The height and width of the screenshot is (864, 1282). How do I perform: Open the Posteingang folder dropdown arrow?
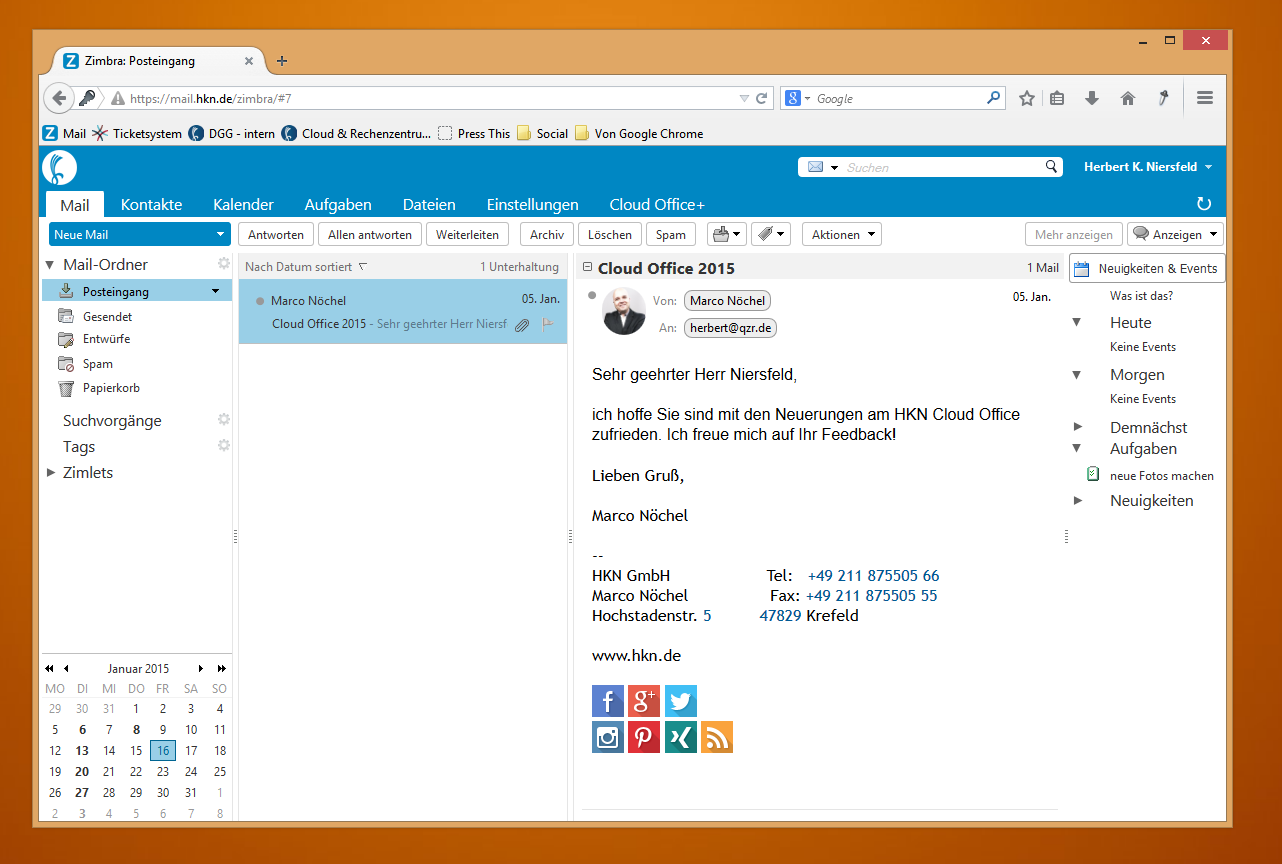tap(215, 292)
